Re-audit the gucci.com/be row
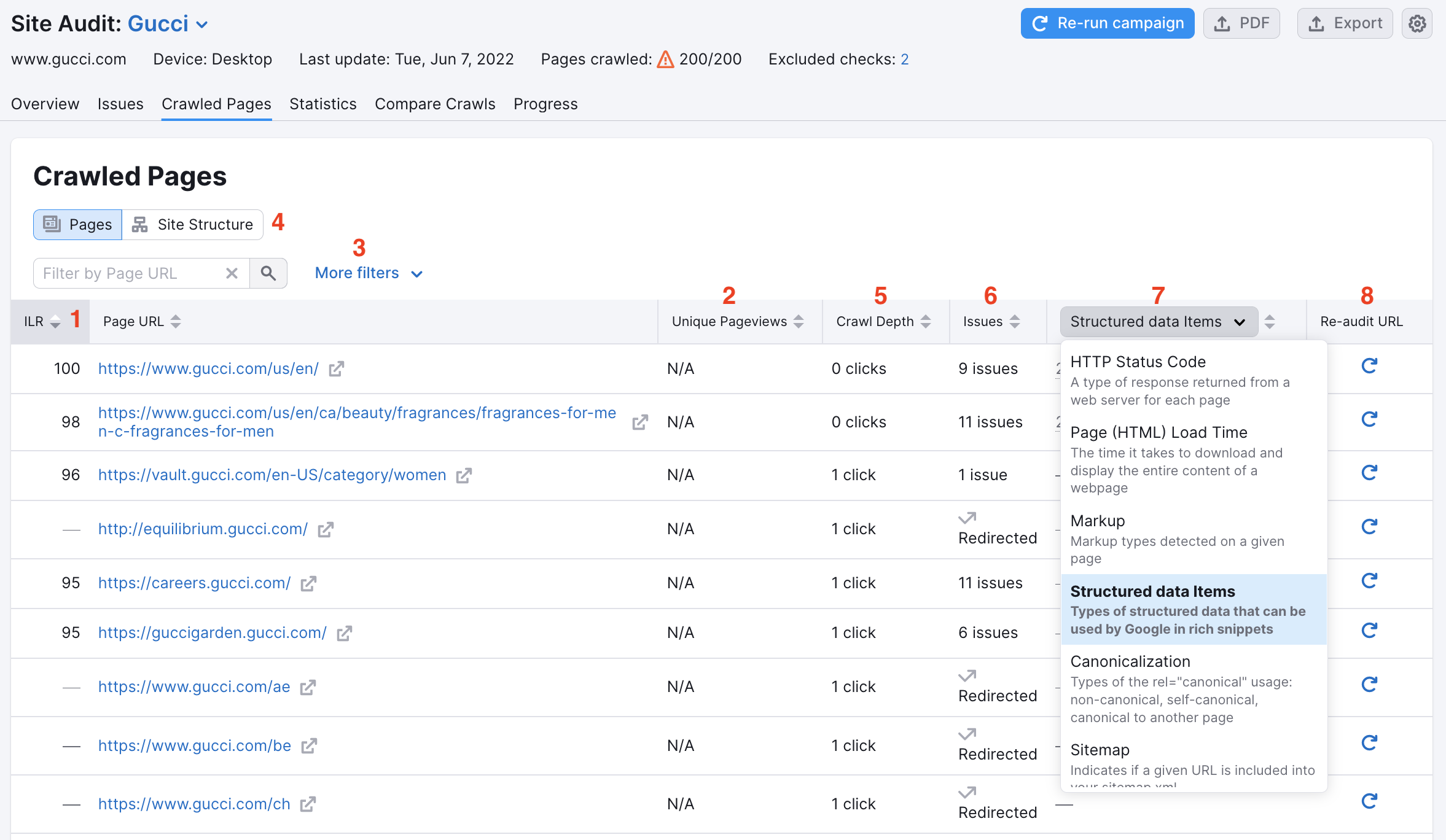 coord(1369,743)
